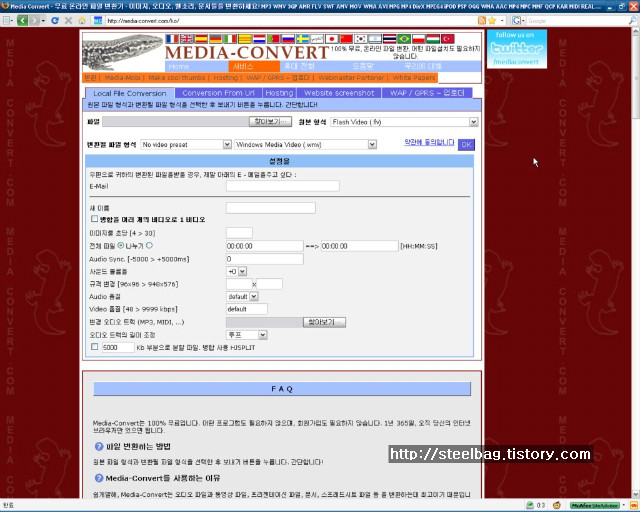Tick the merge multiple videos checkbox
640x512 pixels.
[94, 219]
